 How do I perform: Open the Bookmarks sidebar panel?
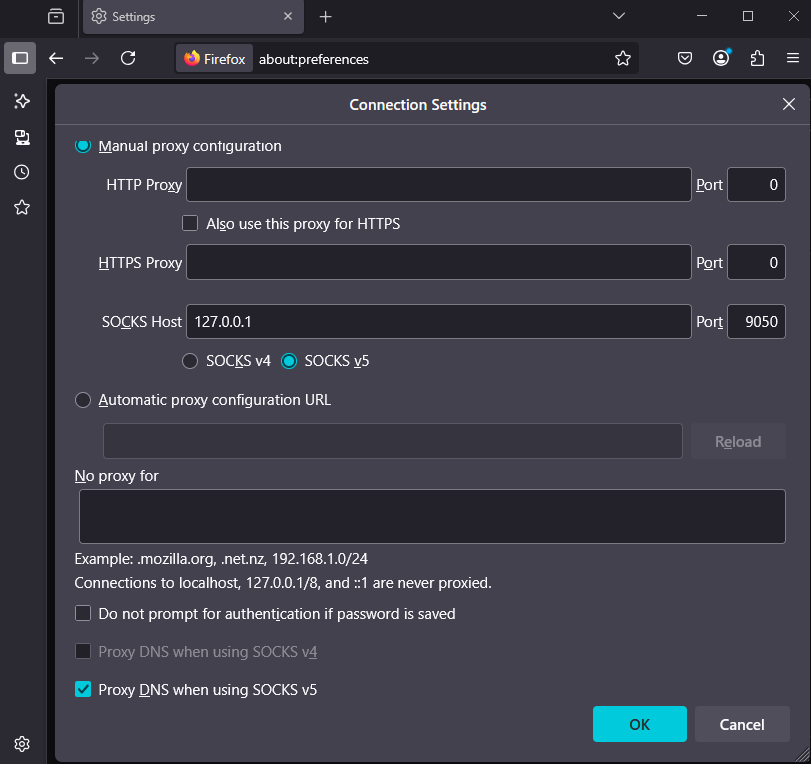(x=21, y=207)
